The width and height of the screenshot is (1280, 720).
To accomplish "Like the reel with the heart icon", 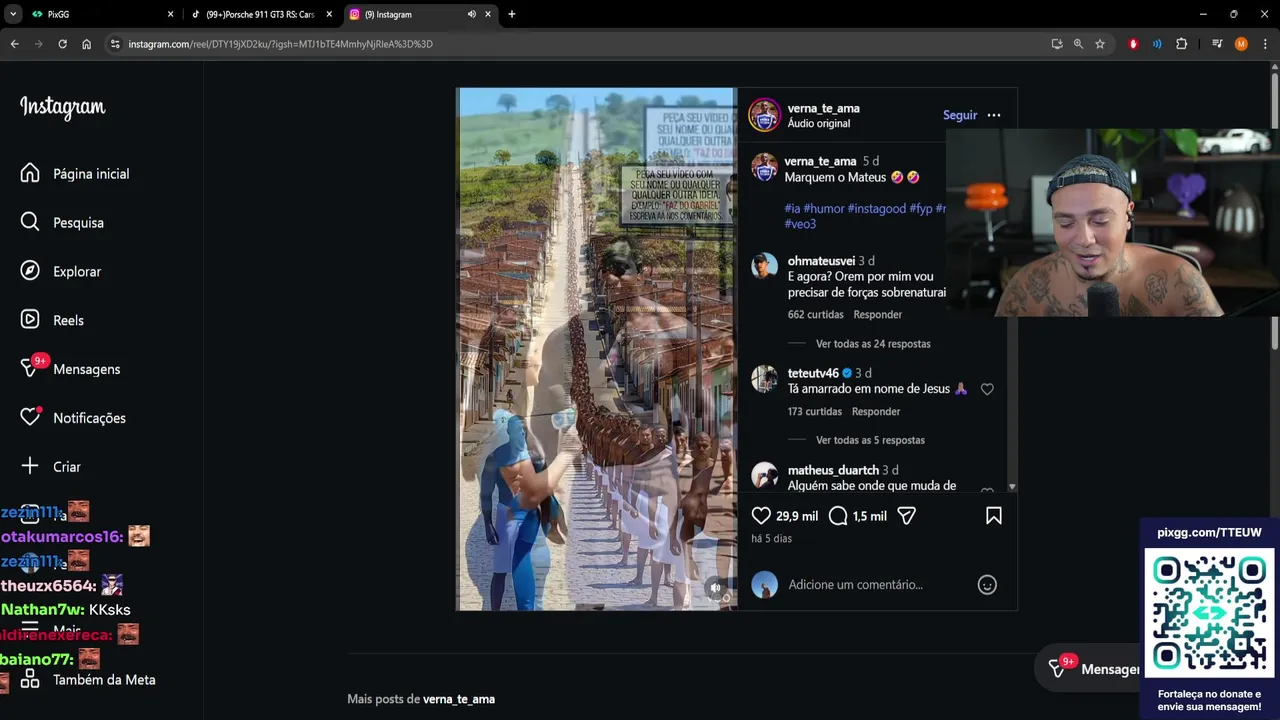I will [x=761, y=516].
